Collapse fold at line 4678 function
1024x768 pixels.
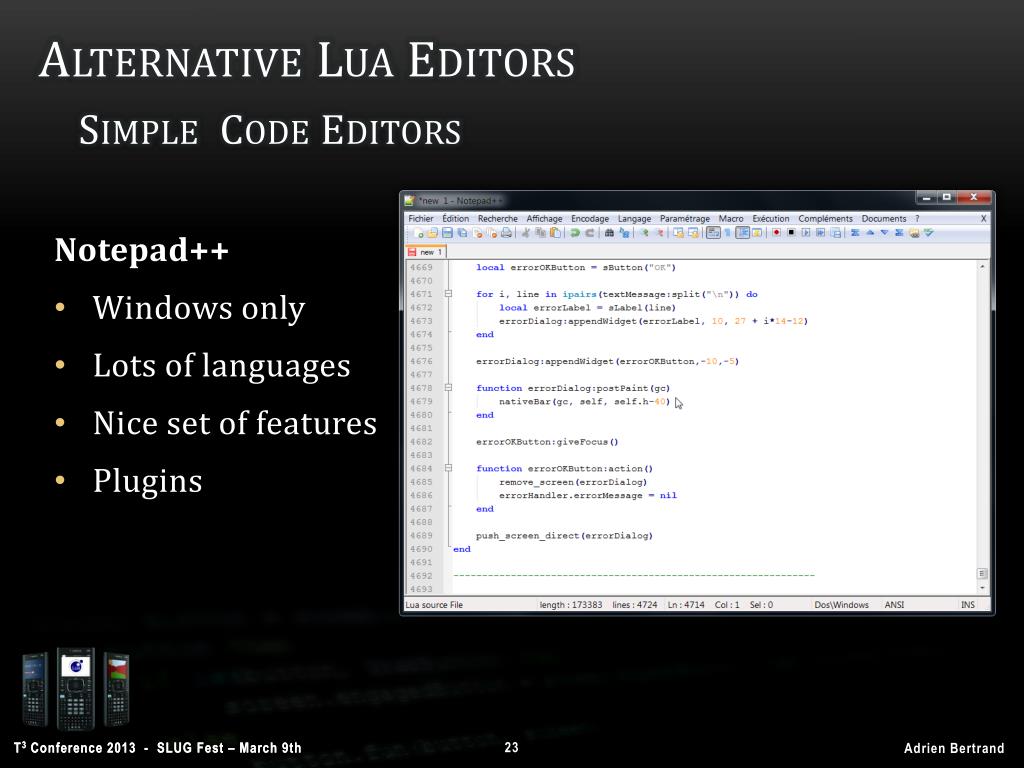click(448, 388)
